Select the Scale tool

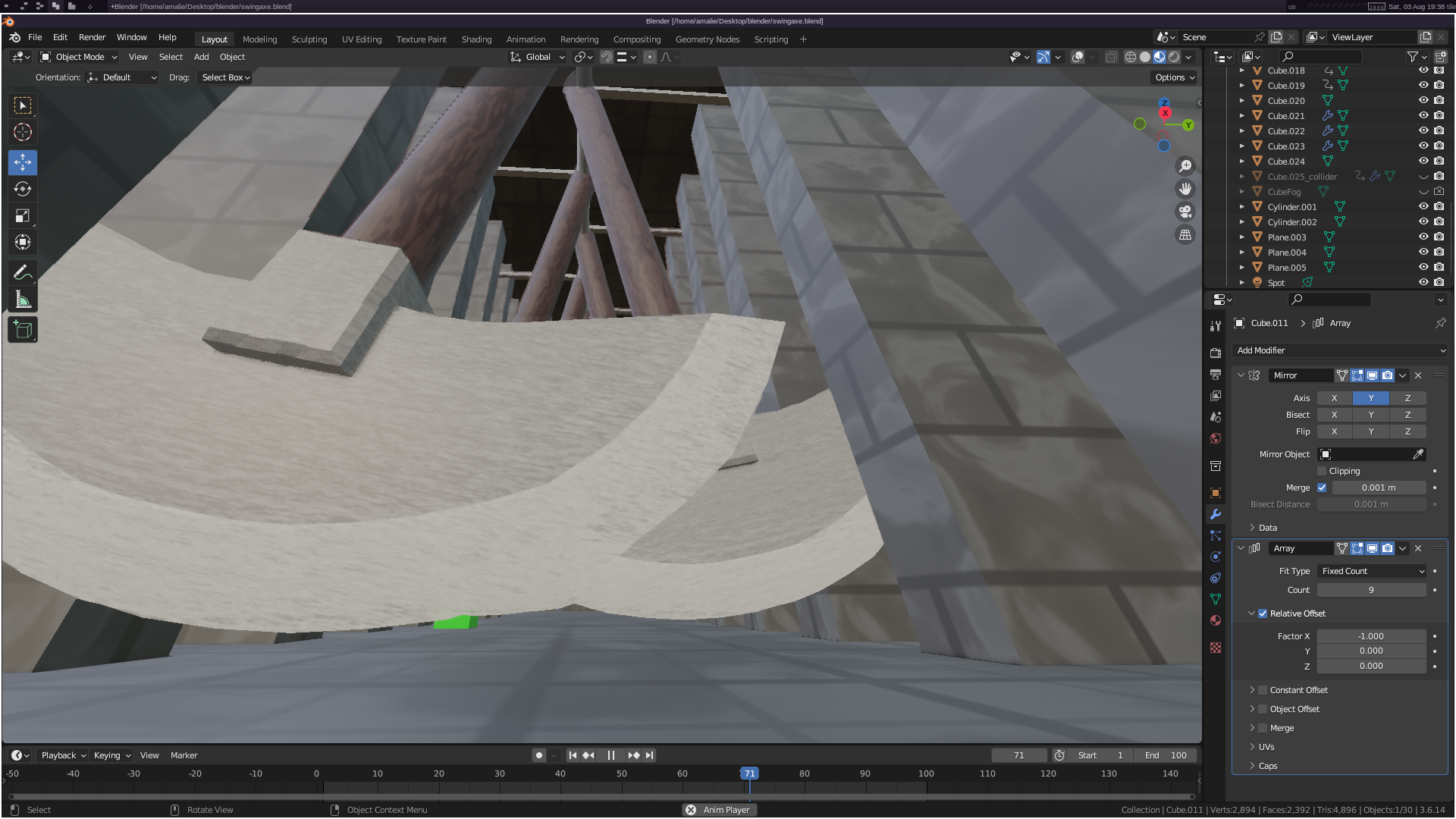tap(23, 216)
